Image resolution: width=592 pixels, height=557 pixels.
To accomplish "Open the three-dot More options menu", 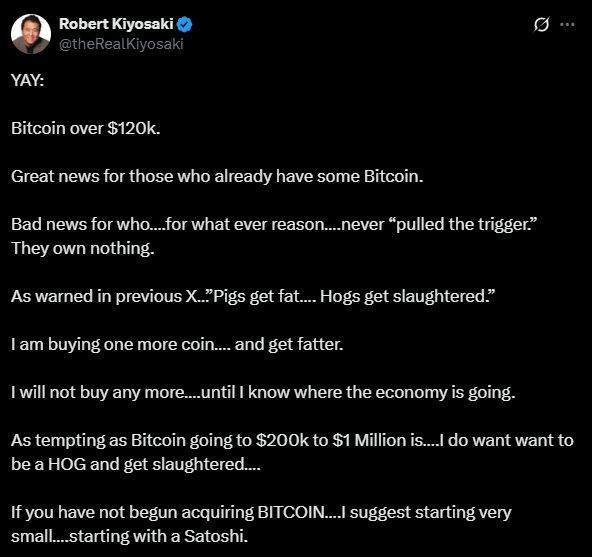I will (x=567, y=25).
